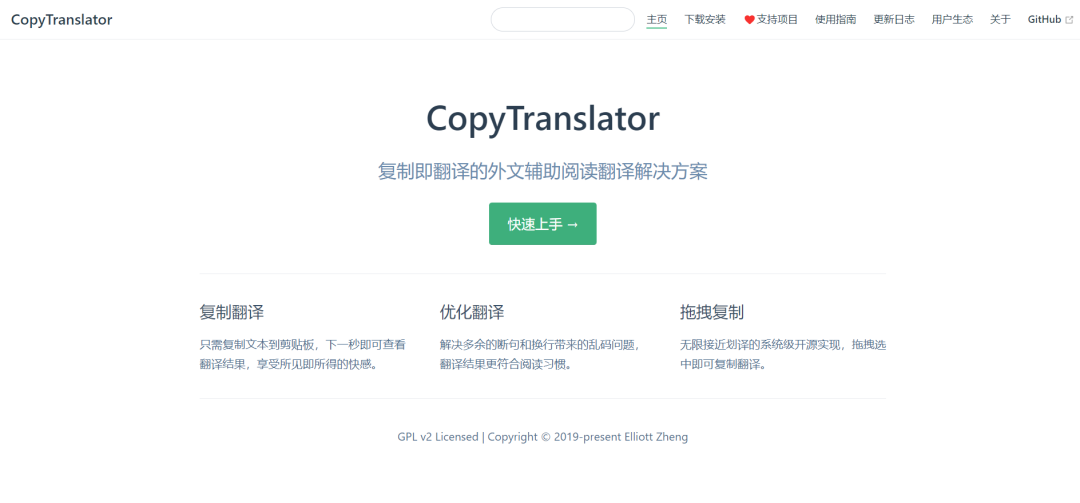
Task: Click the red heart icon before 支持项目
Action: click(x=749, y=20)
